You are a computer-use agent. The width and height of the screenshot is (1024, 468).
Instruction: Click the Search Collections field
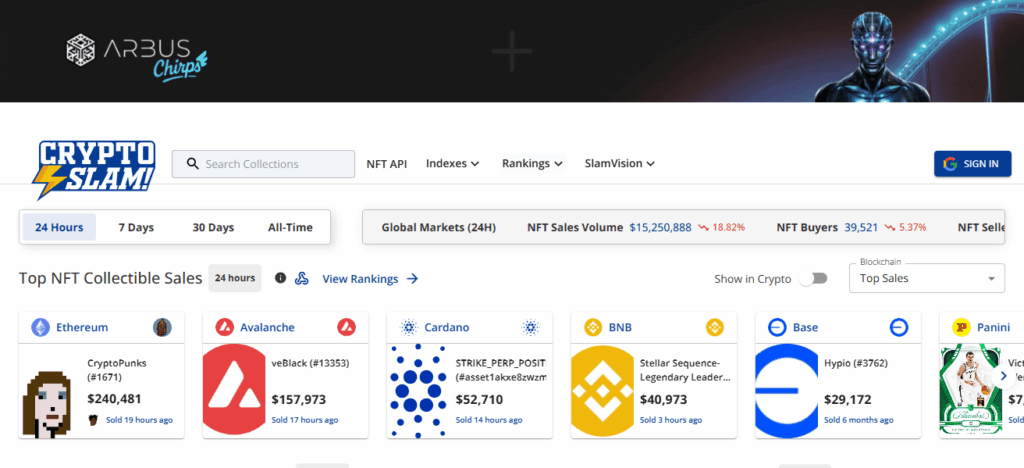pos(263,164)
